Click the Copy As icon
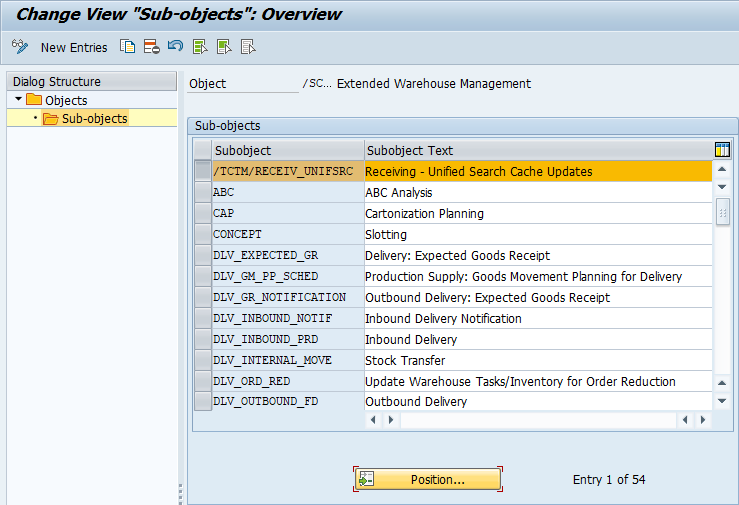The image size is (739, 505). coord(127,47)
